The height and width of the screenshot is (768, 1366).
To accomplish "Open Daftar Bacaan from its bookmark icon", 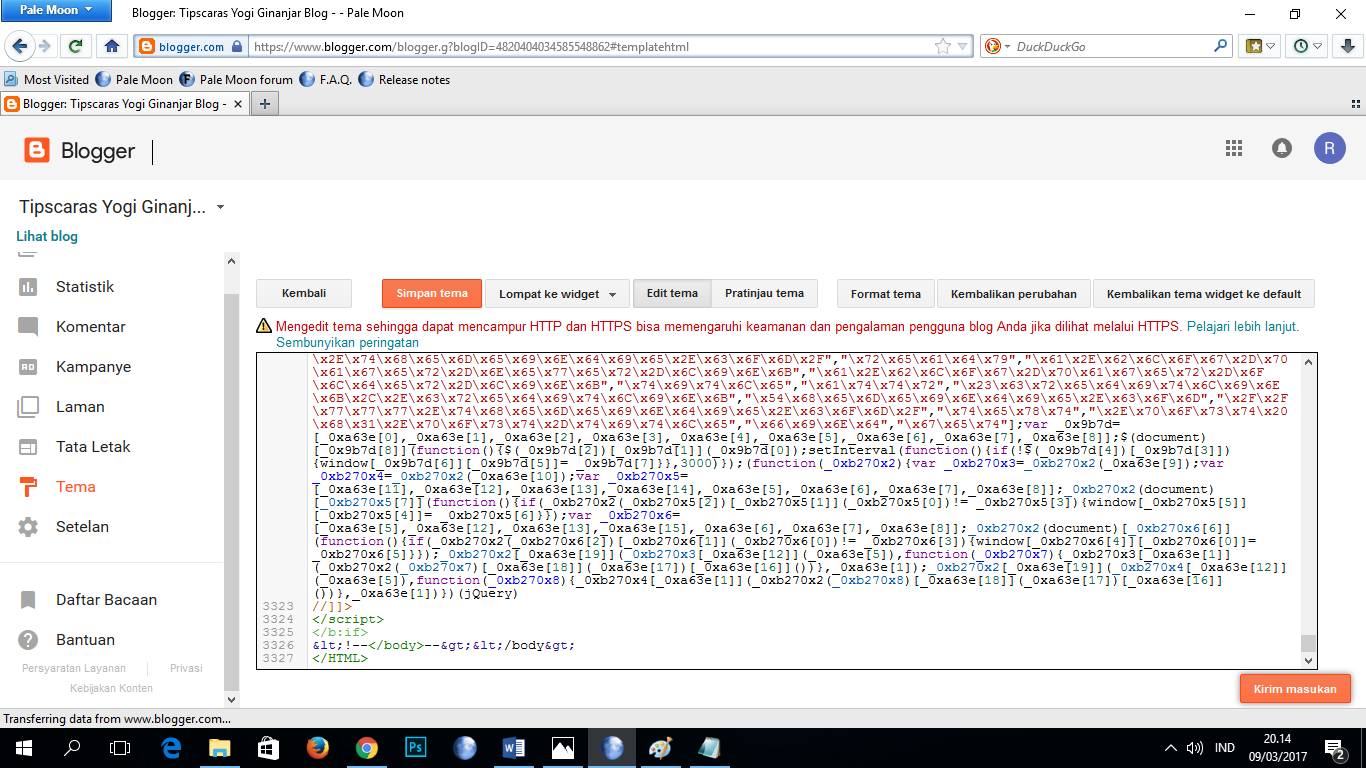I will [28, 600].
